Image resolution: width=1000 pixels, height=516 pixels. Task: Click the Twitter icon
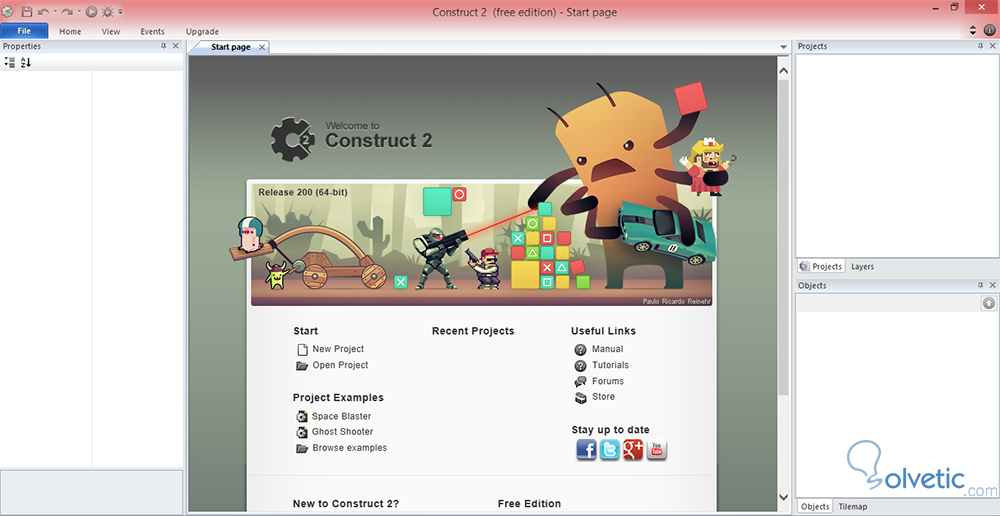pyautogui.click(x=610, y=450)
